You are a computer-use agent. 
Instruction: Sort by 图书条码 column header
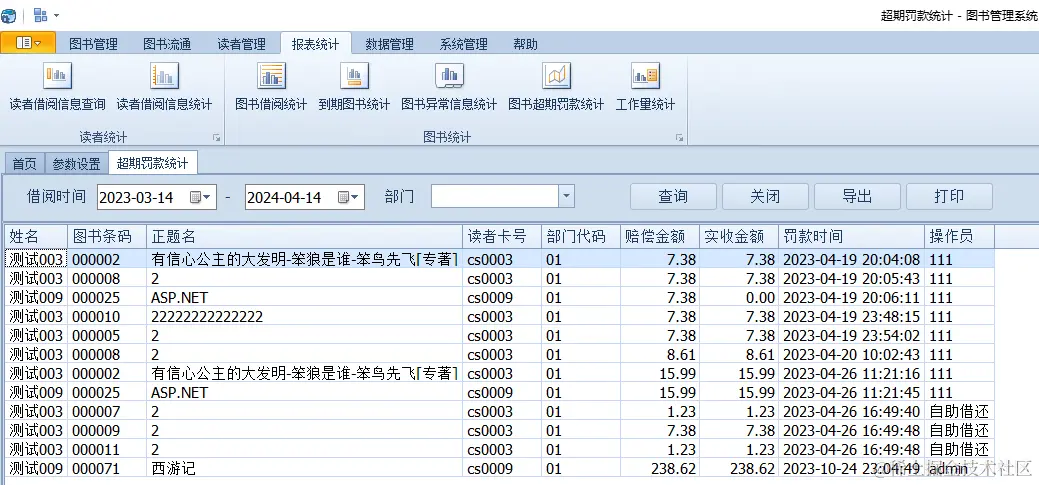point(107,237)
